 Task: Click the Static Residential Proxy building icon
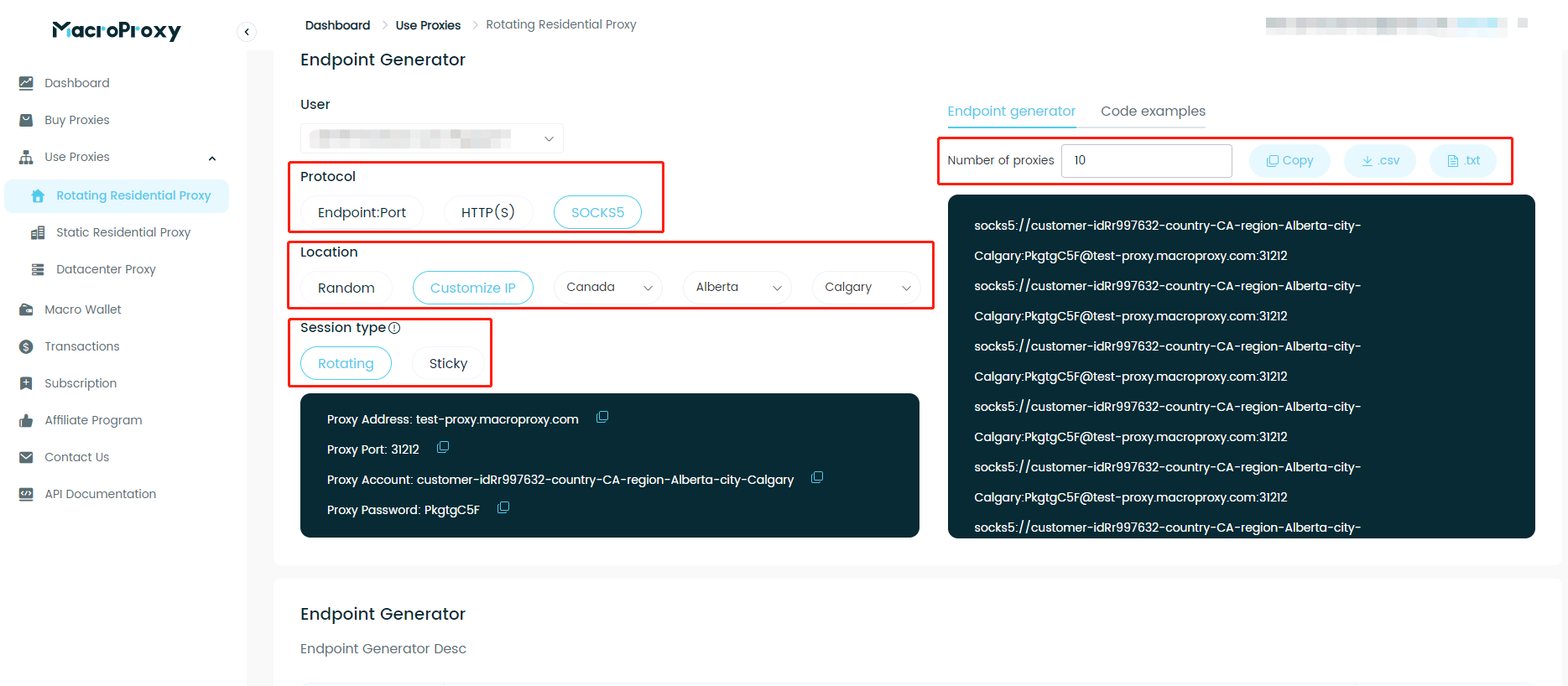pyautogui.click(x=38, y=232)
